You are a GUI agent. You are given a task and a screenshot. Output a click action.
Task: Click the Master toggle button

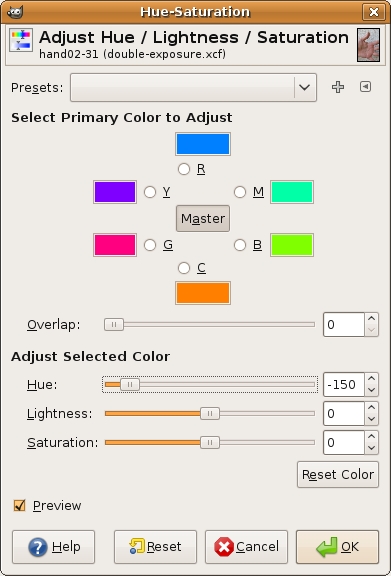203,219
